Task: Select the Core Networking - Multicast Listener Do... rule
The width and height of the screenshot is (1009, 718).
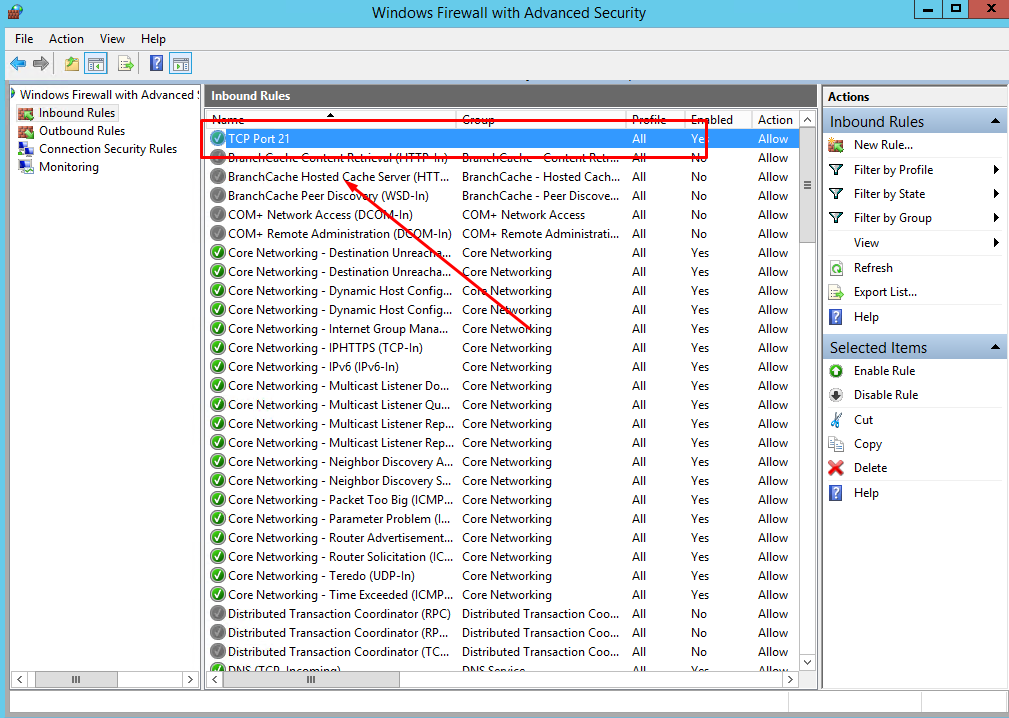Action: [x=503, y=386]
